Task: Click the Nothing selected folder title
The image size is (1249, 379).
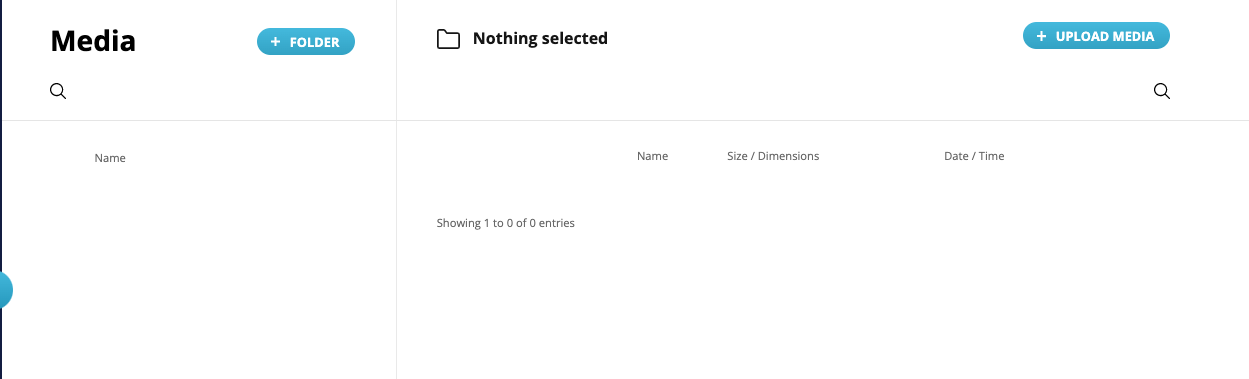Action: pos(540,39)
